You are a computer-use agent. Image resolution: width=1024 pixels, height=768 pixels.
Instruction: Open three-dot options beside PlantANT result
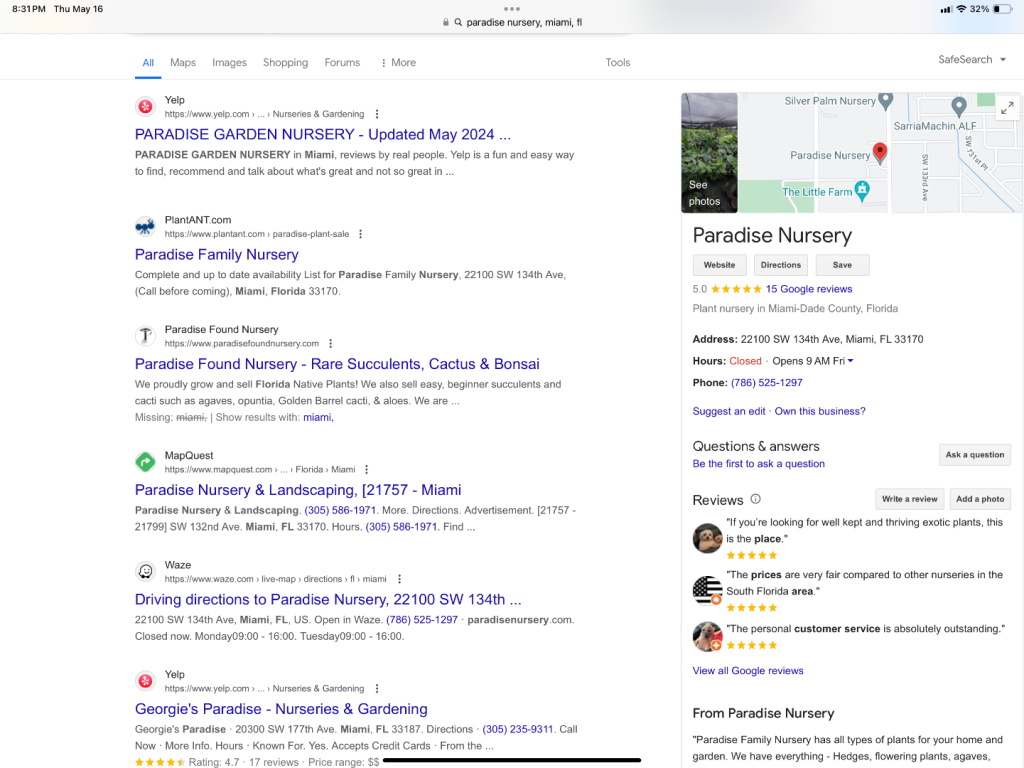[361, 234]
